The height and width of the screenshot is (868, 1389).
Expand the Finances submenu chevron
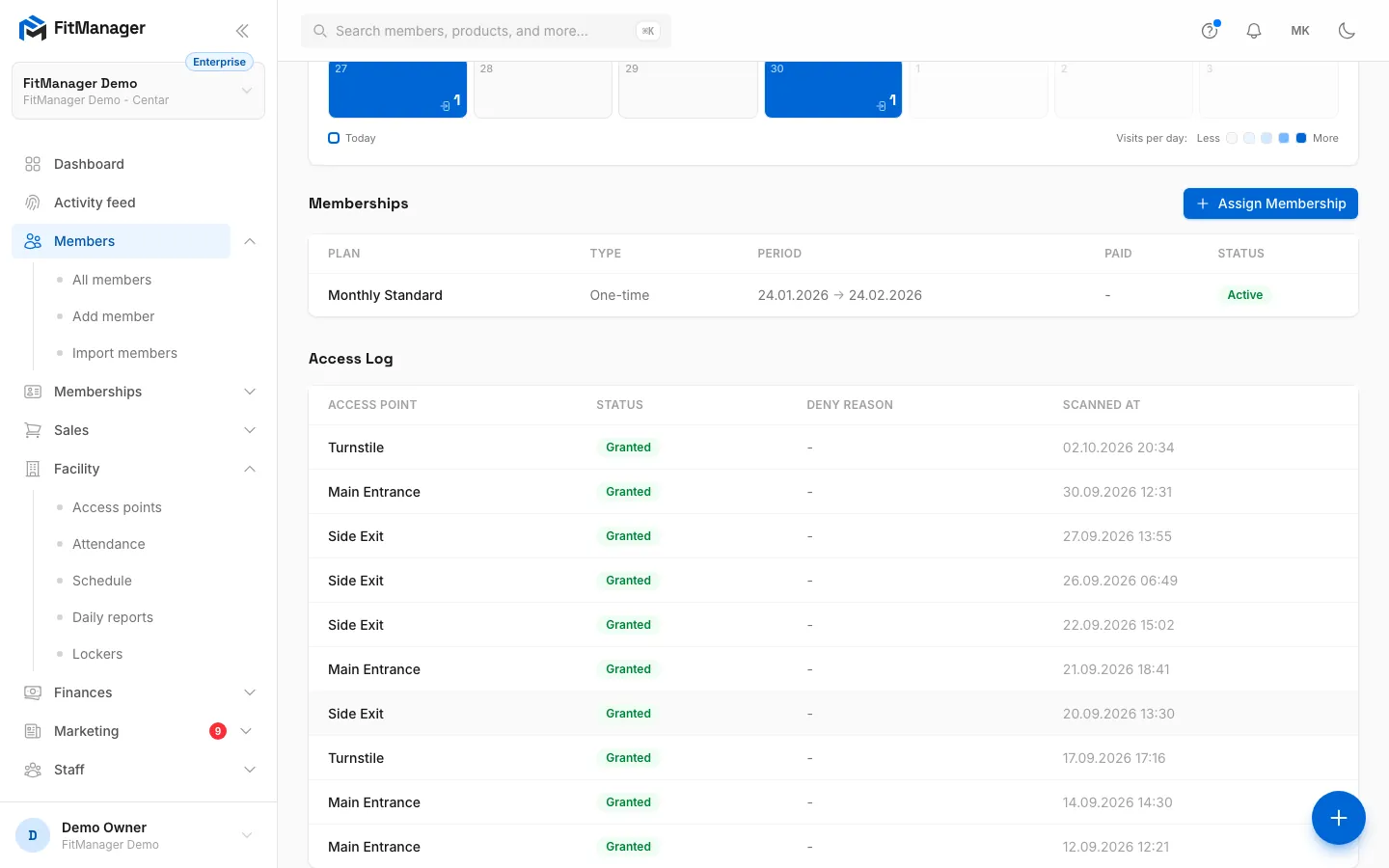[250, 692]
